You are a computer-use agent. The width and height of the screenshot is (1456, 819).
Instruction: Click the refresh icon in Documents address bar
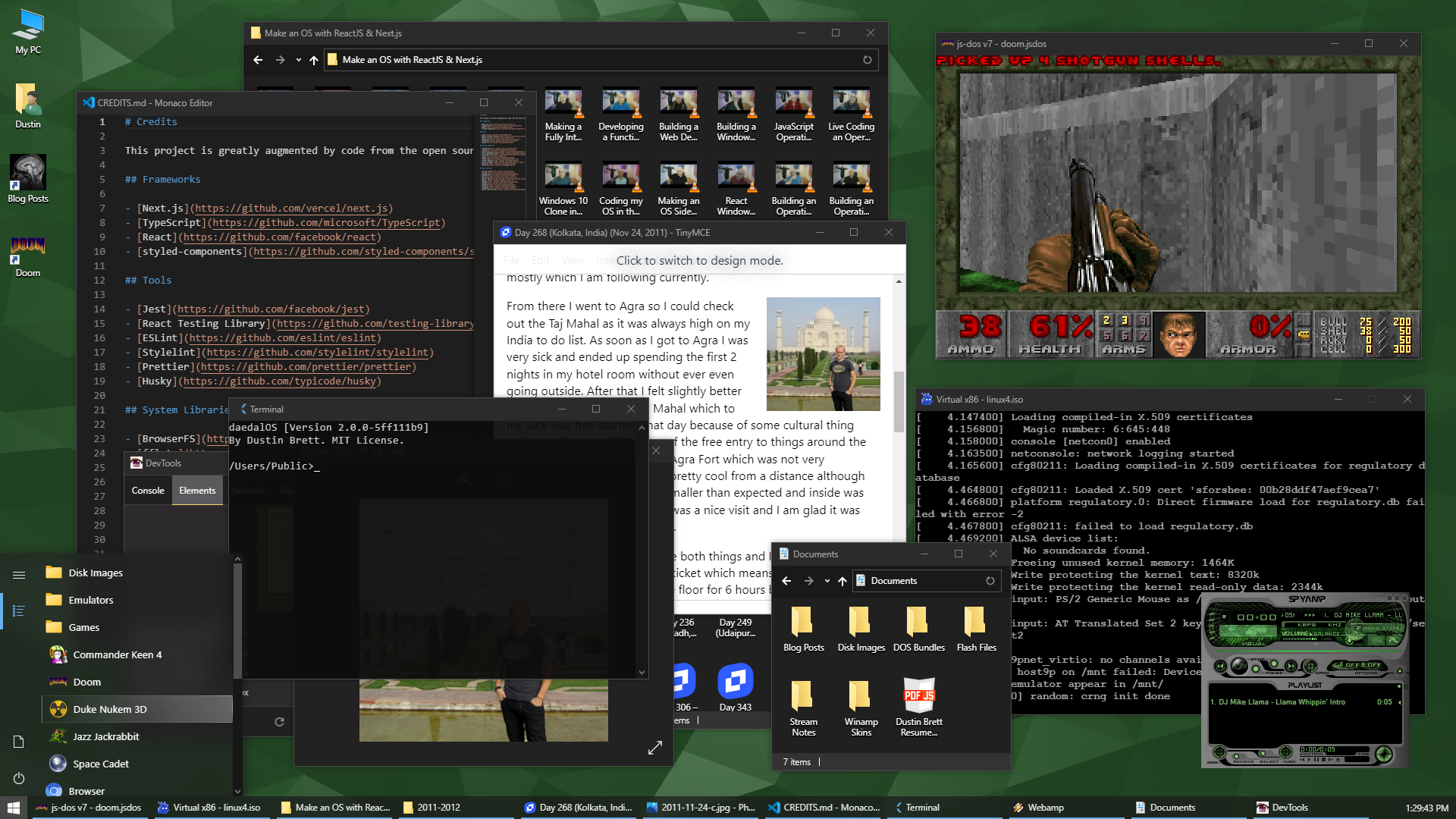[x=990, y=581]
